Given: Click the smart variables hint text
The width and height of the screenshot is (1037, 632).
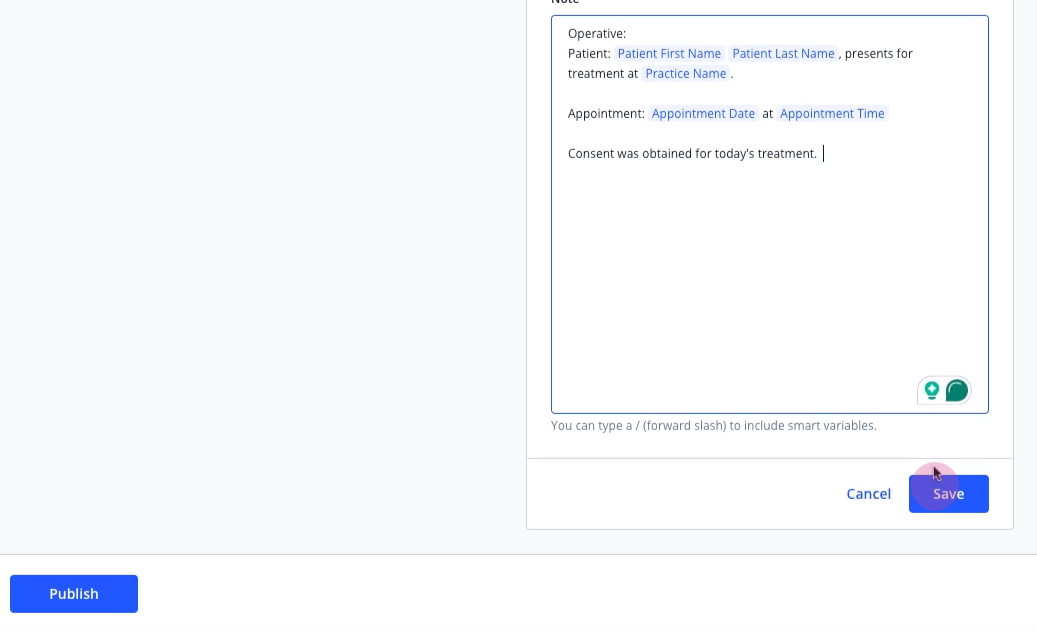Looking at the screenshot, I should point(714,426).
